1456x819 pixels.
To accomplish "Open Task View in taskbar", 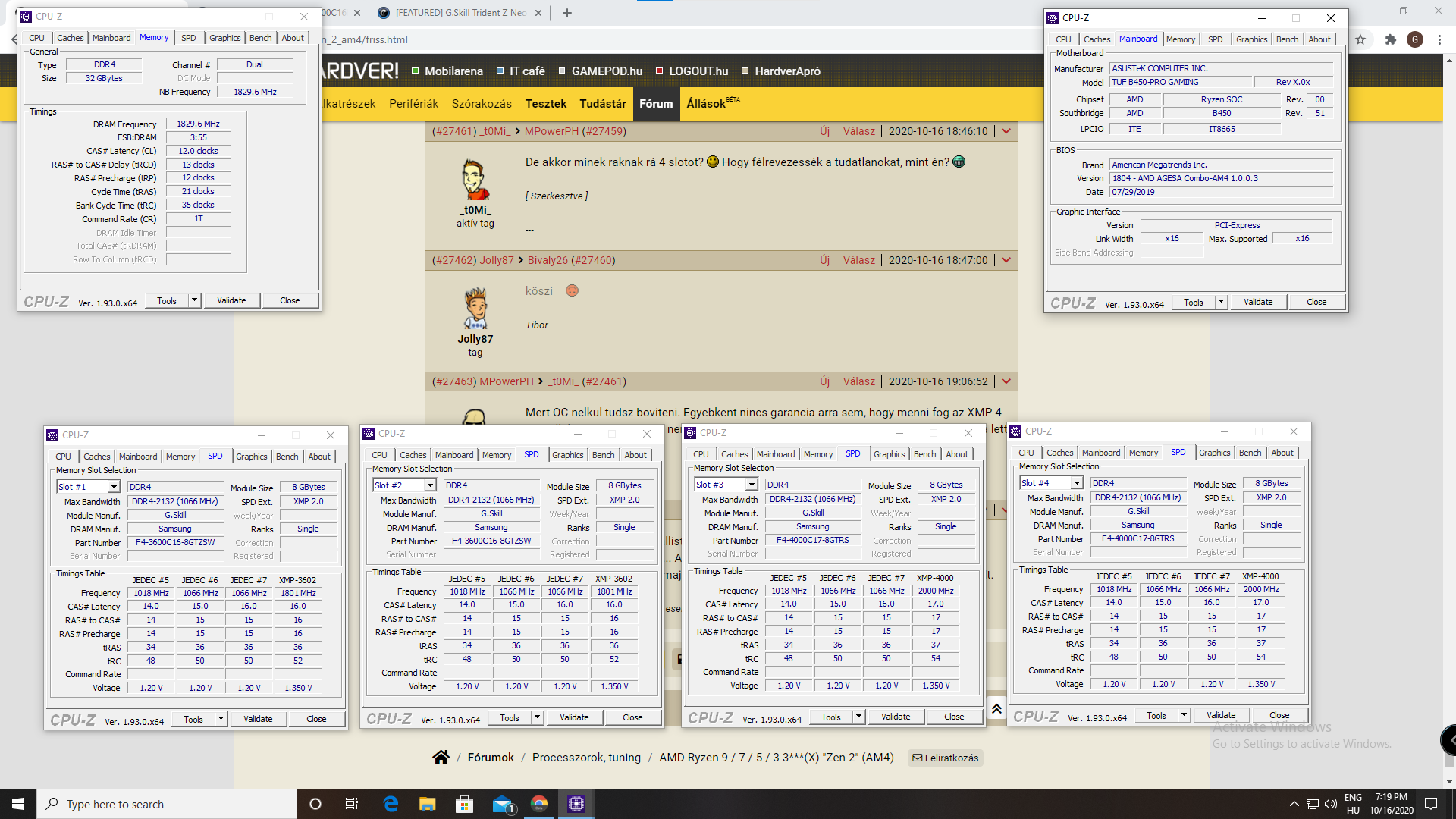I will tap(352, 804).
